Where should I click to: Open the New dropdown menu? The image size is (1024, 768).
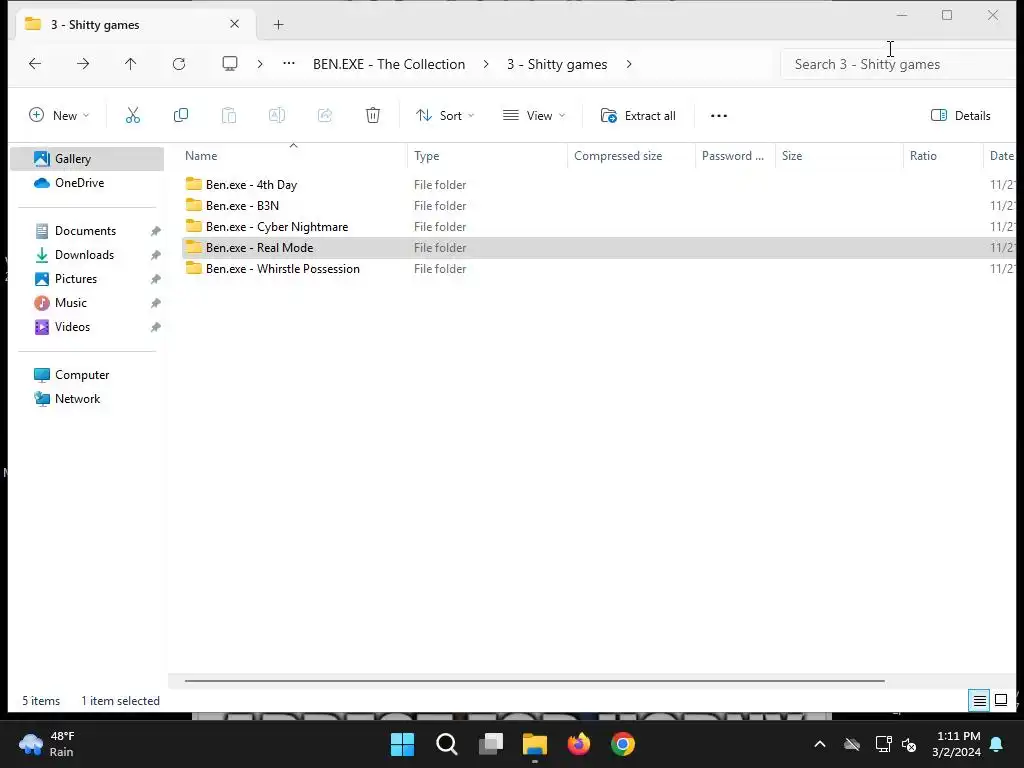(x=59, y=116)
